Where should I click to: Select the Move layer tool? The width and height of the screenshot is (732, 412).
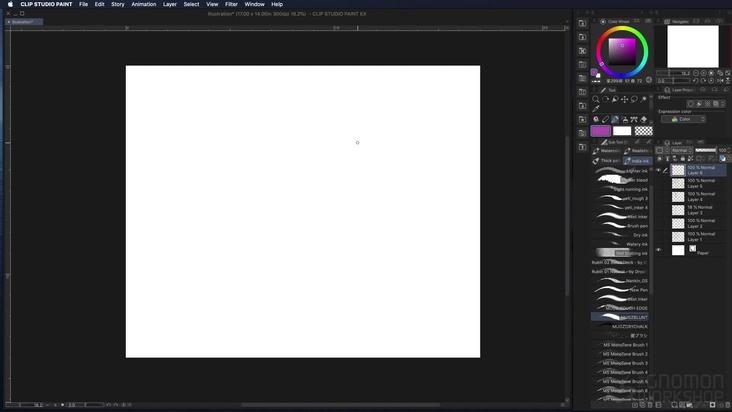[x=624, y=99]
